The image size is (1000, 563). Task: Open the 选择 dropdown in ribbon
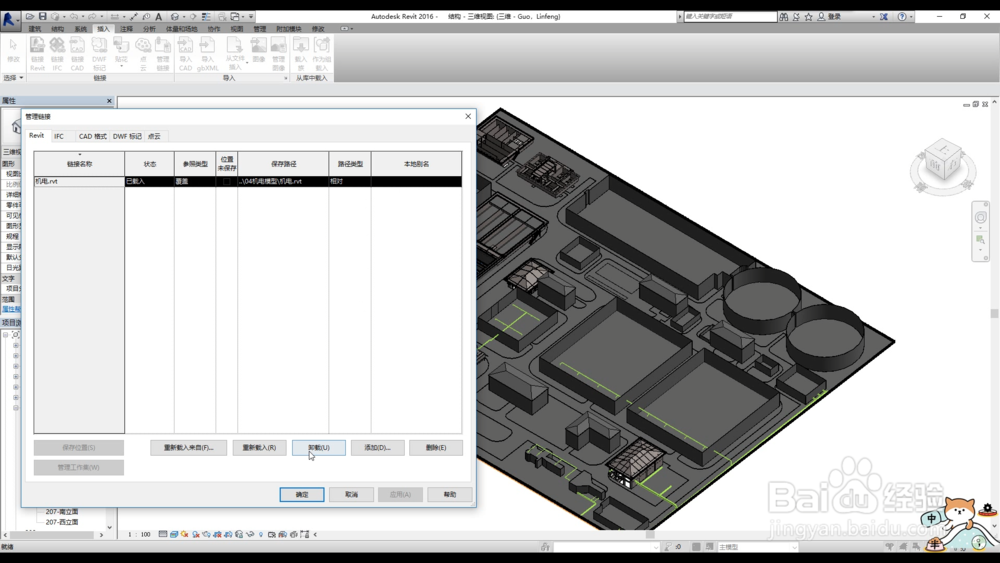pos(13,78)
